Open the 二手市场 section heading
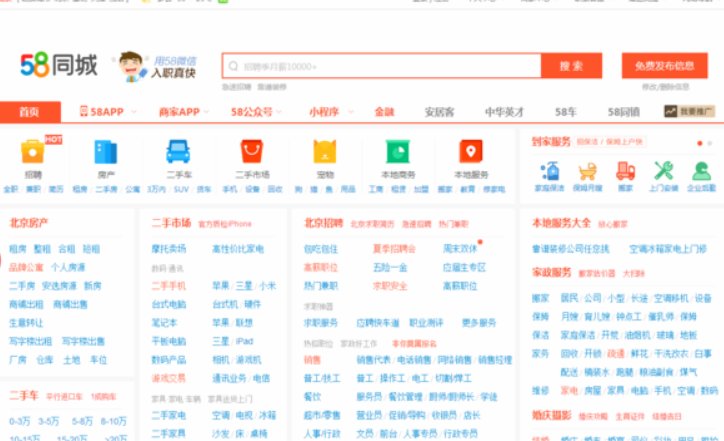 [x=171, y=223]
